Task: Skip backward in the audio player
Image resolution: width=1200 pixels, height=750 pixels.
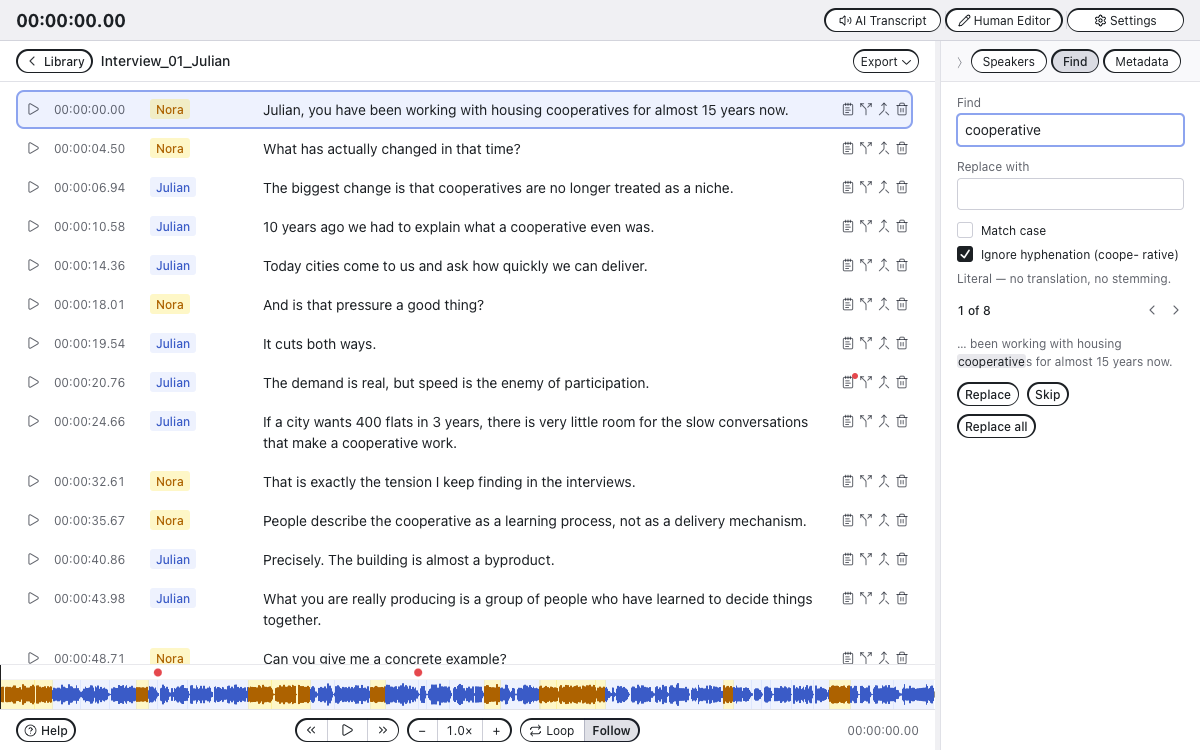Action: 311,730
